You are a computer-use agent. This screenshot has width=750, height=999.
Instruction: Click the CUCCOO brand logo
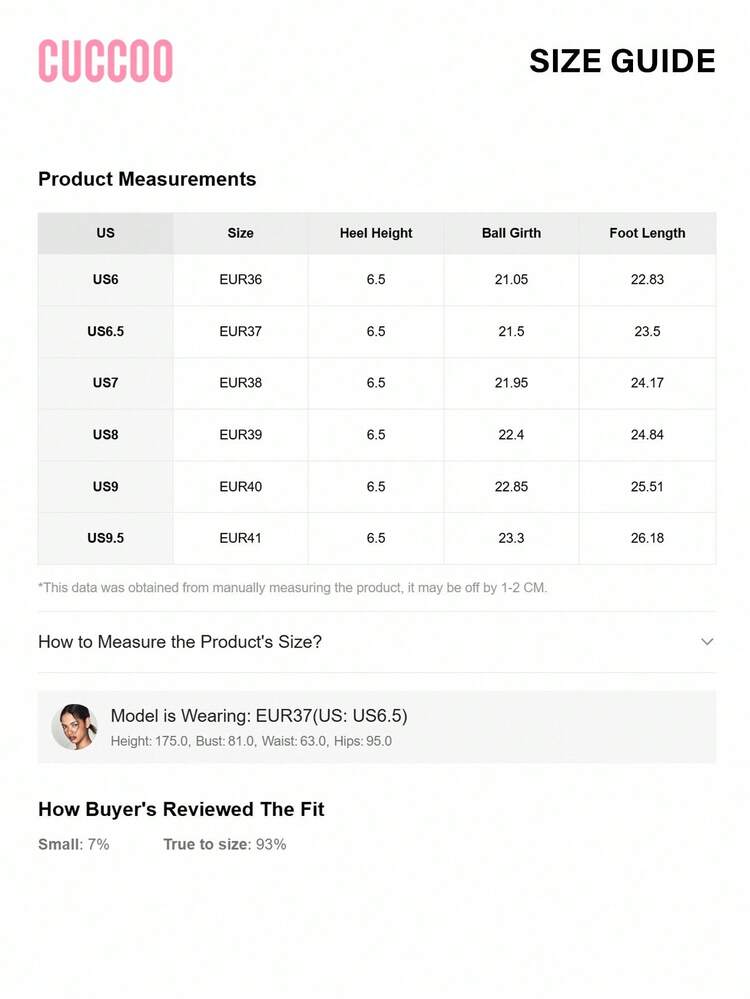105,61
